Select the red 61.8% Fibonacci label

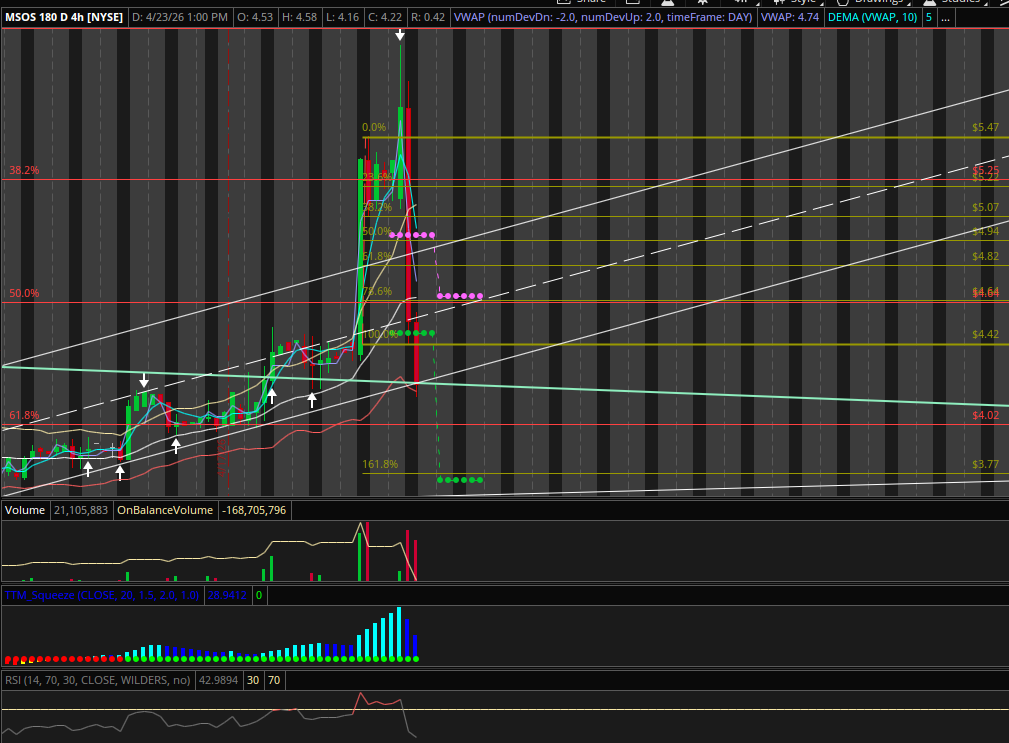pyautogui.click(x=24, y=416)
